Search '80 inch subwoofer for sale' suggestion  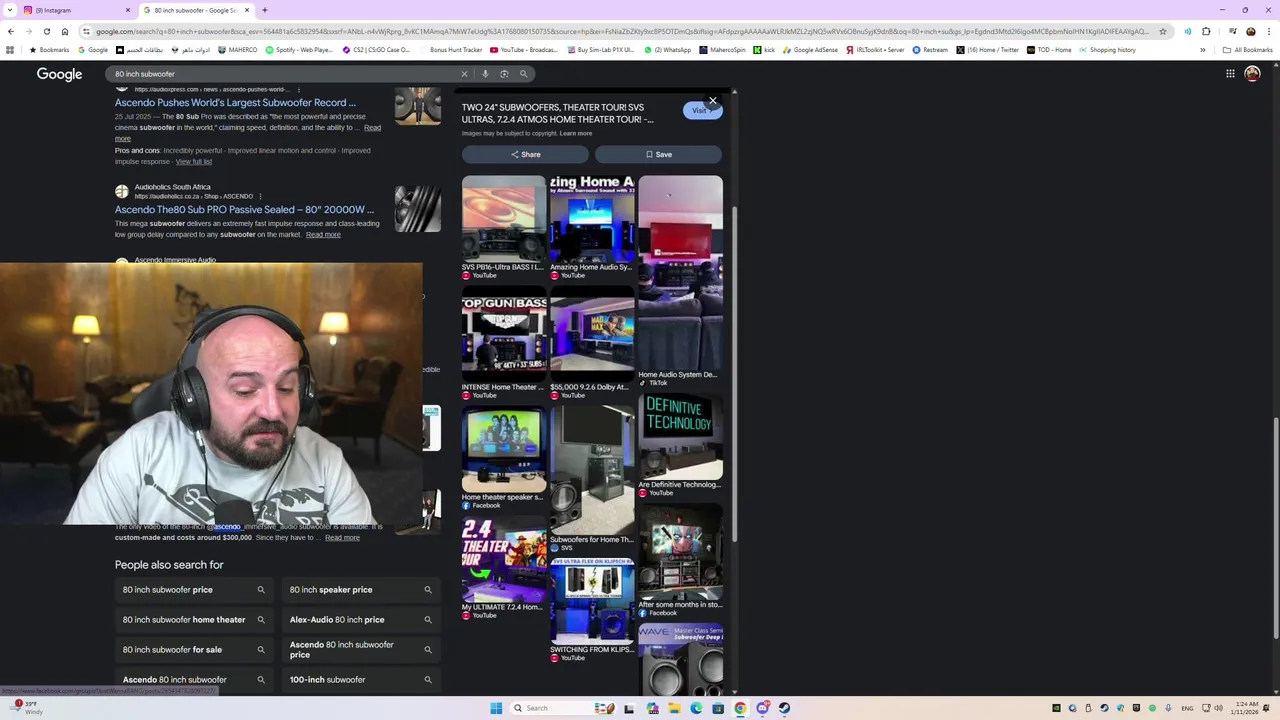click(194, 650)
